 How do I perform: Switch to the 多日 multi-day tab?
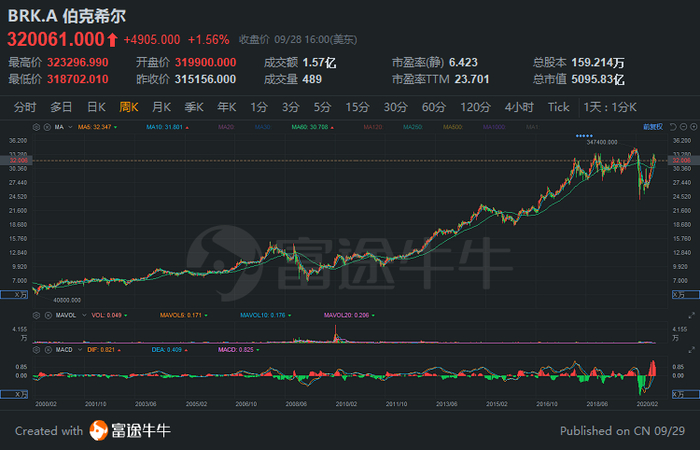click(61, 107)
